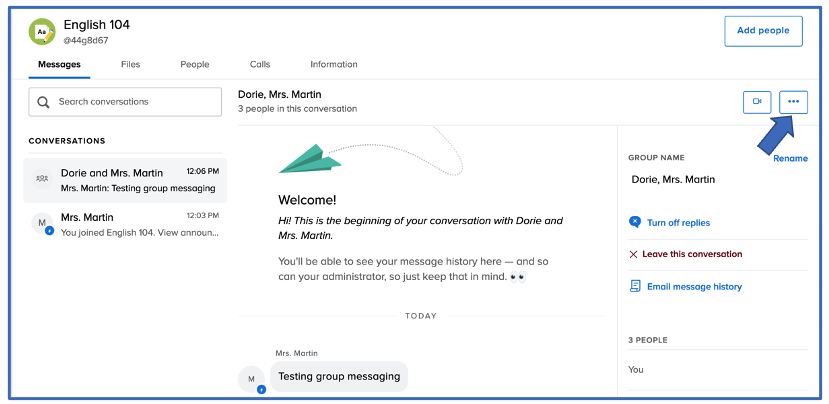Viewport: 829px width, 404px height.
Task: Rename the group via Rename link
Action: point(789,158)
